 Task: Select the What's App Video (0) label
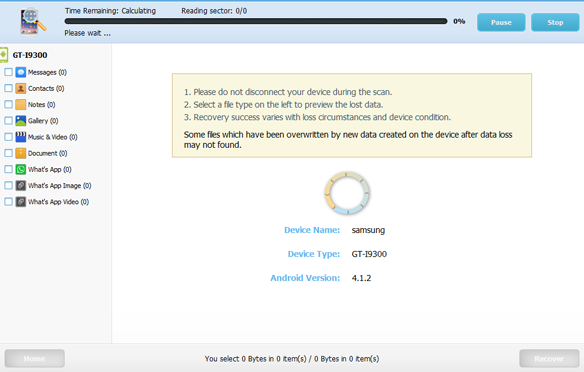click(58, 202)
